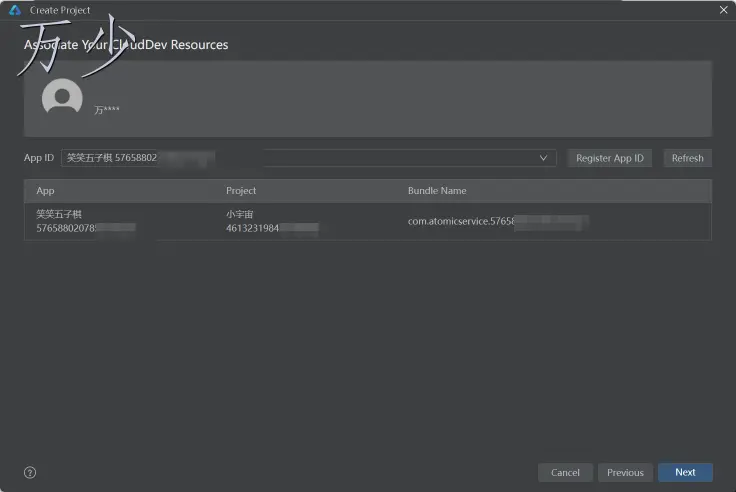Click the Project column header

pyautogui.click(x=241, y=191)
